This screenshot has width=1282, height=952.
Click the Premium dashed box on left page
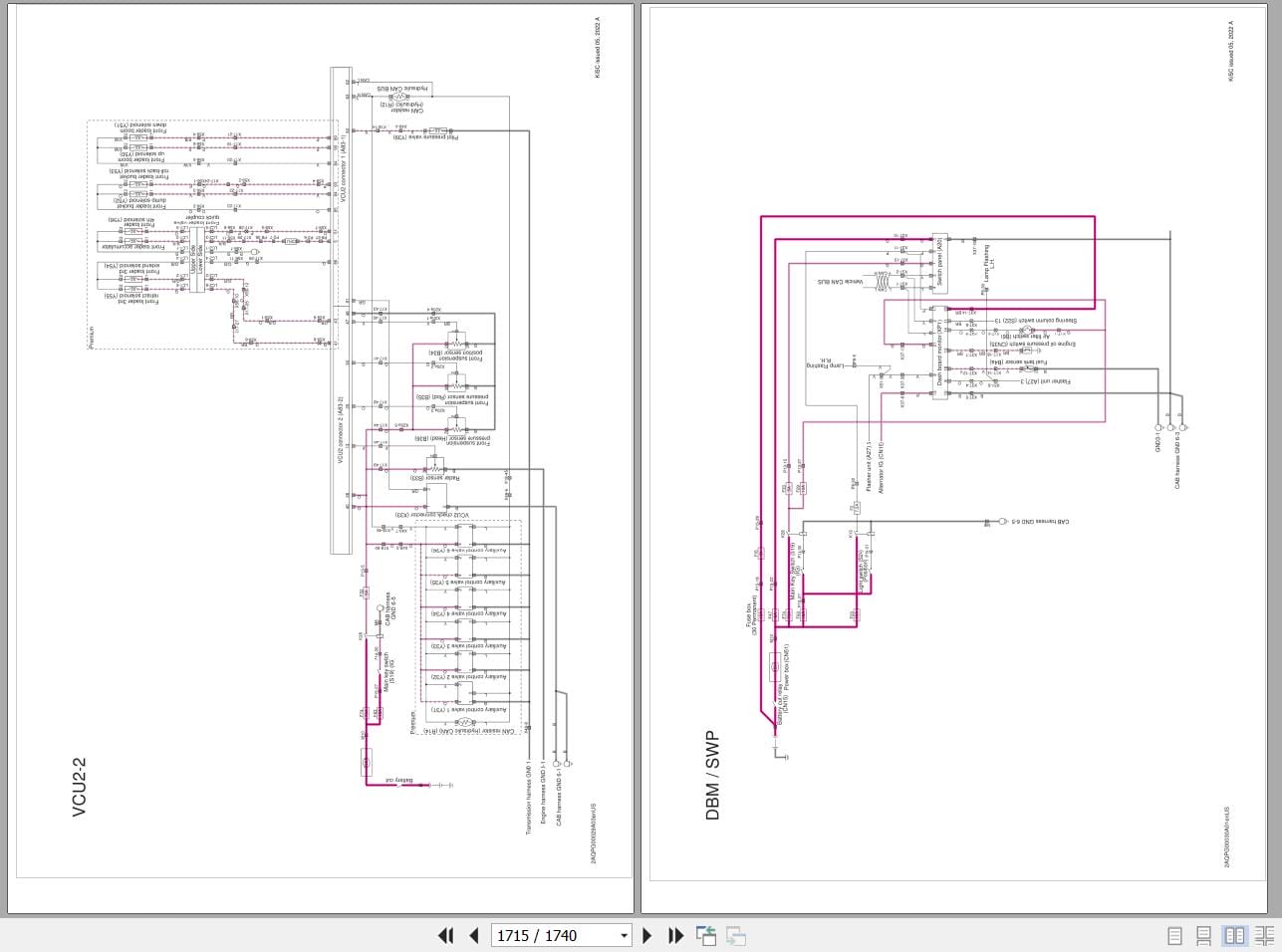pos(212,235)
